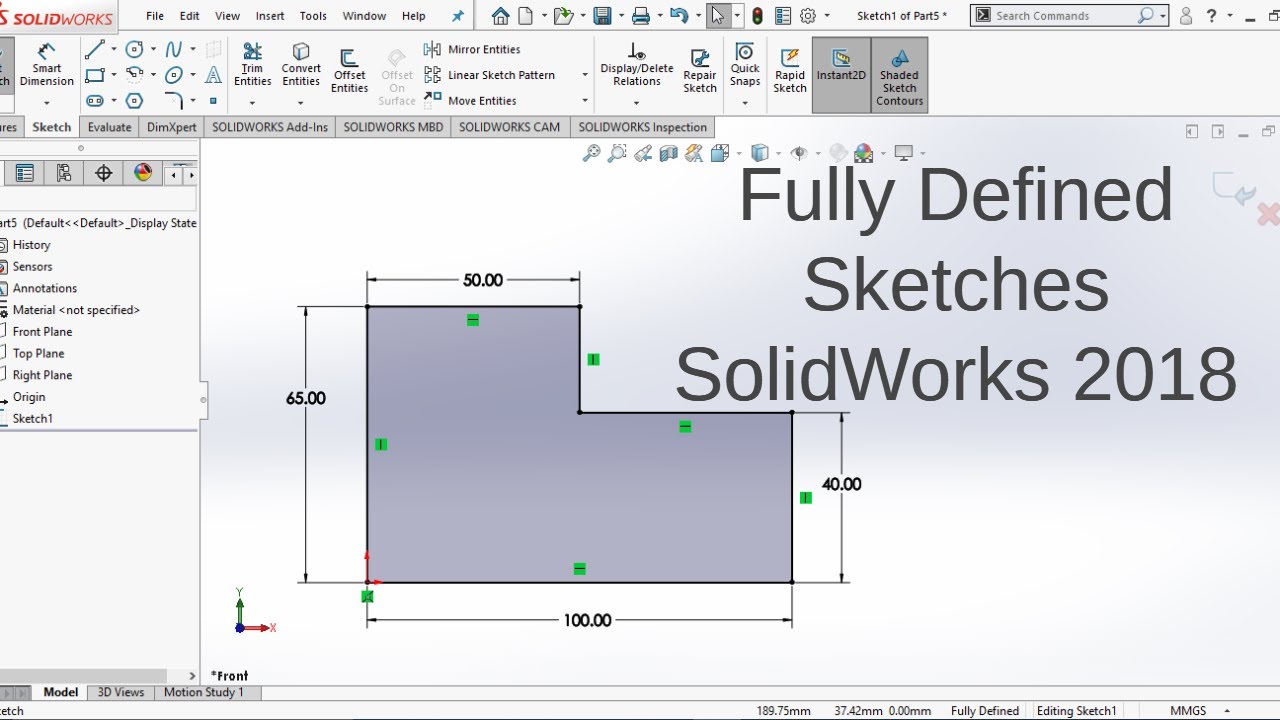
Task: Select the Ellipse sketch tool
Action: coord(174,75)
